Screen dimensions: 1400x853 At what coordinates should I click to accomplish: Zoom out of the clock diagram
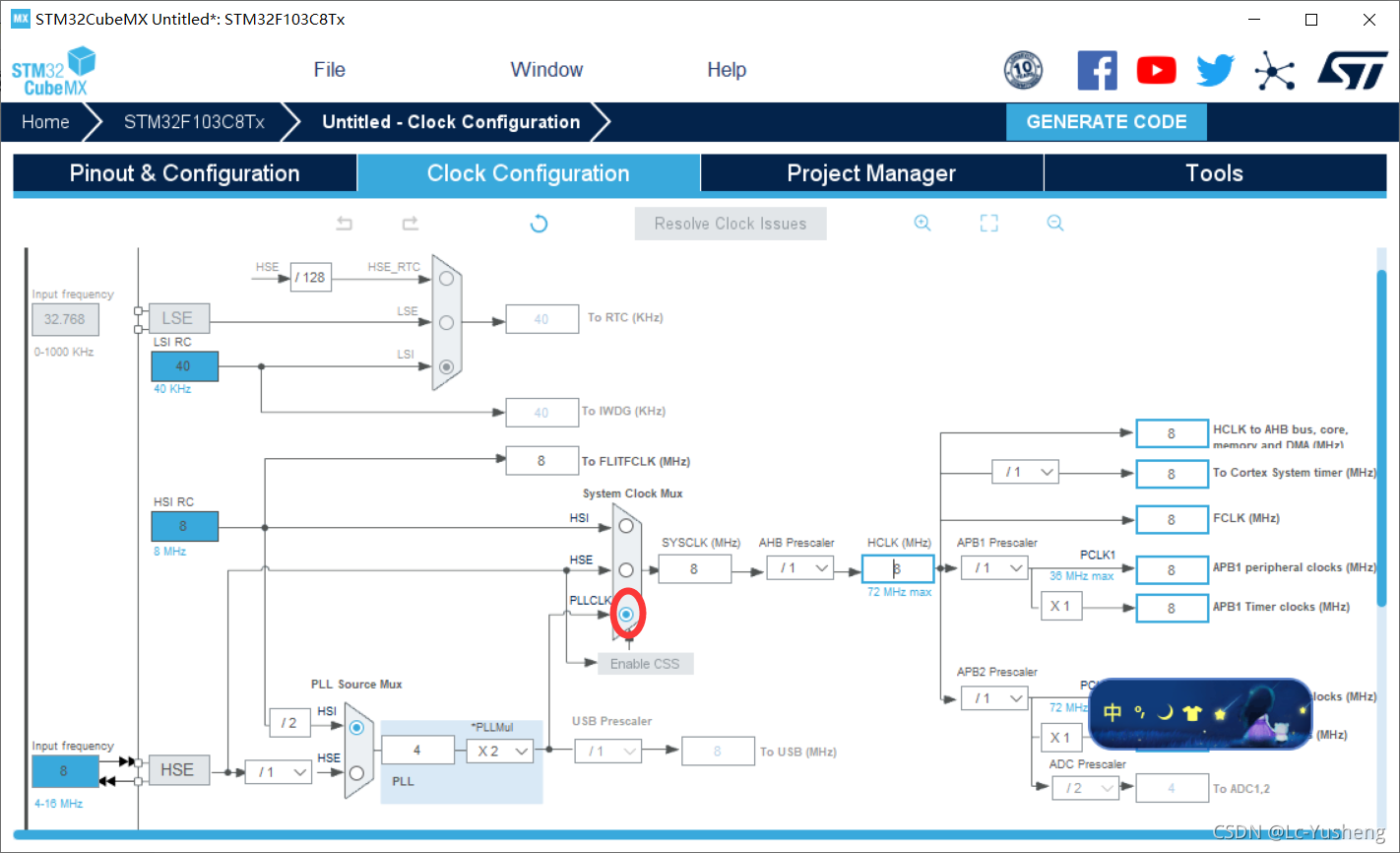pos(1055,224)
